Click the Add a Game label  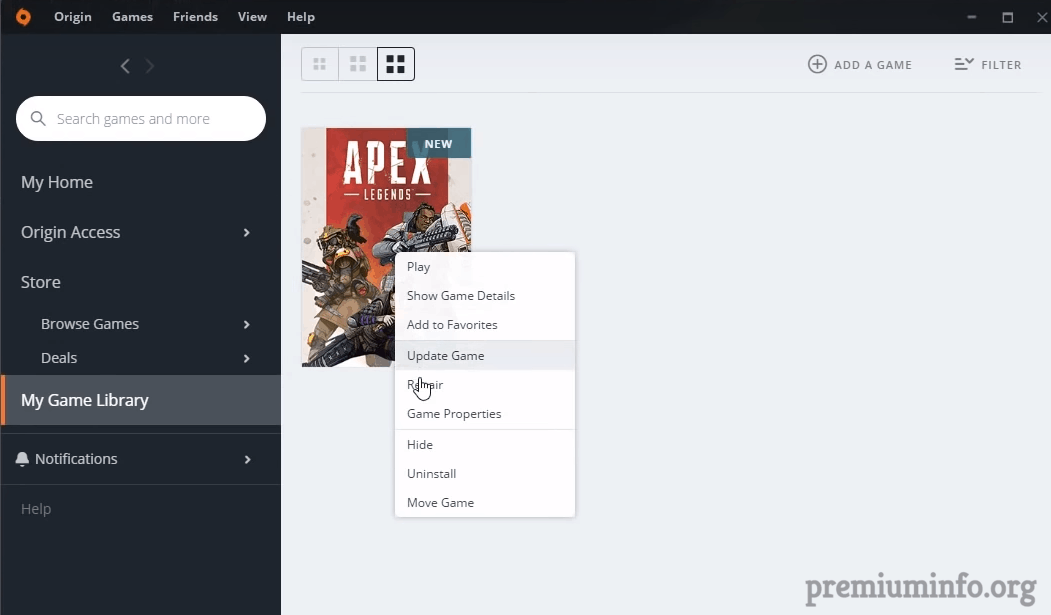point(873,65)
